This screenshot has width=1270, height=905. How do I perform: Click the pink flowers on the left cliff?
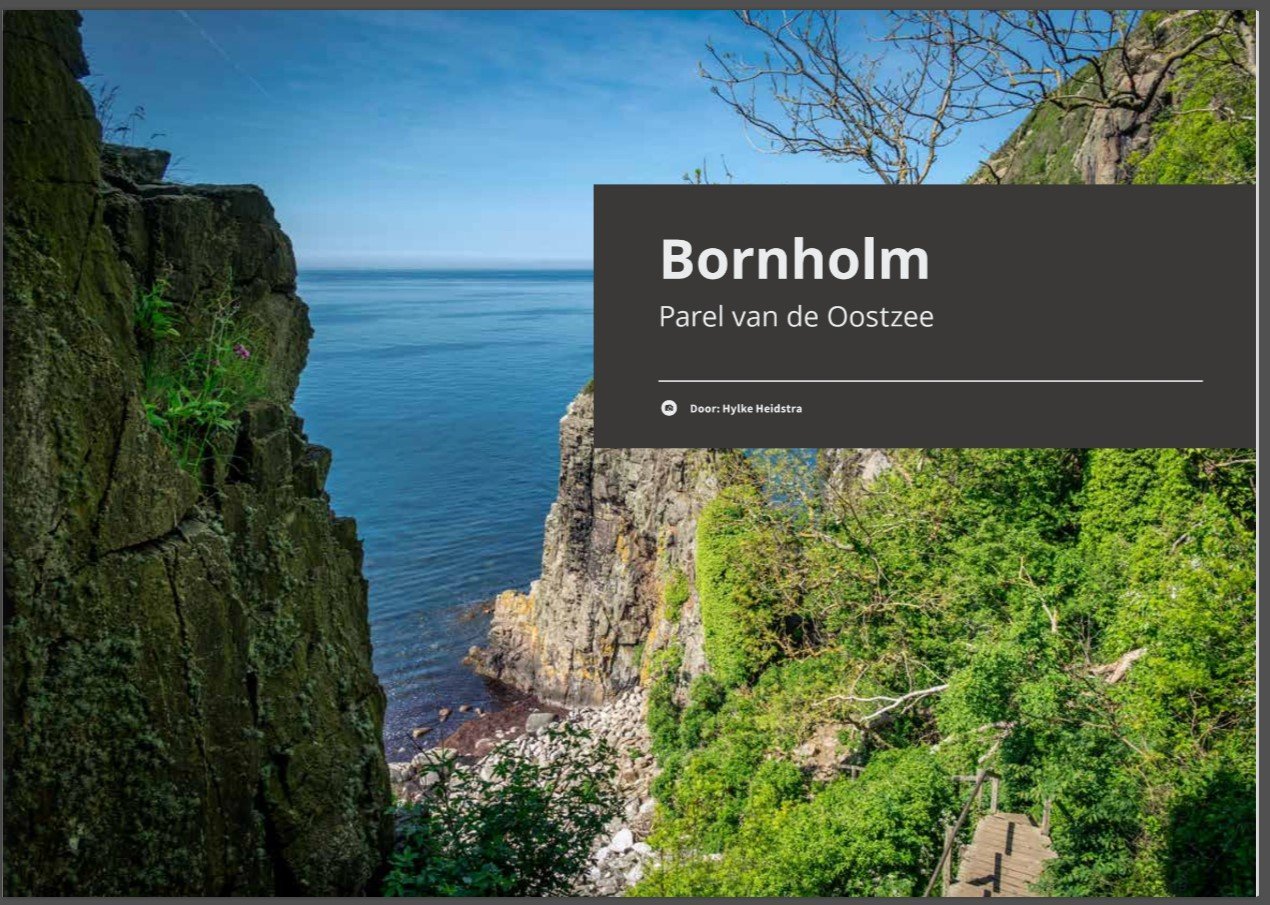coord(241,351)
